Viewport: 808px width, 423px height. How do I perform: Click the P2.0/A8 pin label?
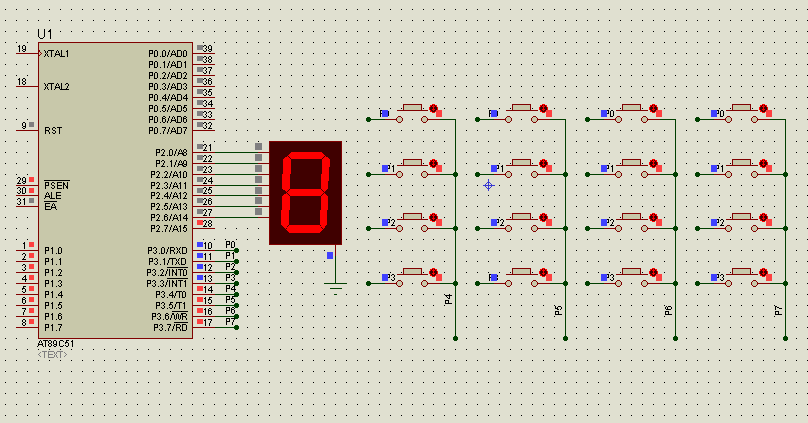tap(171, 153)
